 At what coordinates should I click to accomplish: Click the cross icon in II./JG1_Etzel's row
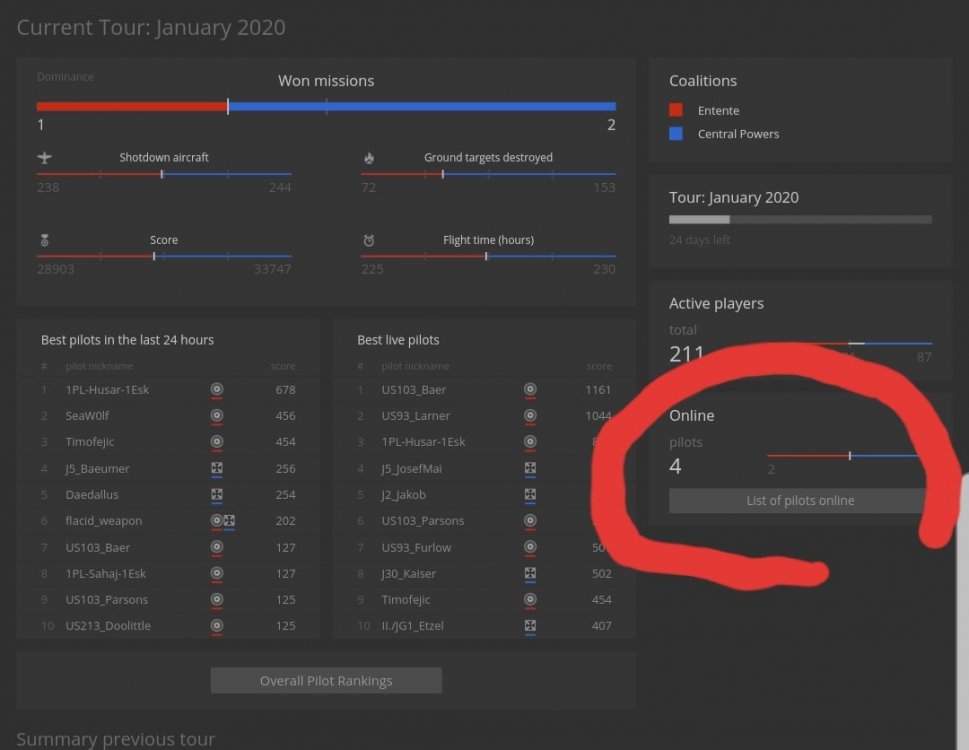(530, 626)
